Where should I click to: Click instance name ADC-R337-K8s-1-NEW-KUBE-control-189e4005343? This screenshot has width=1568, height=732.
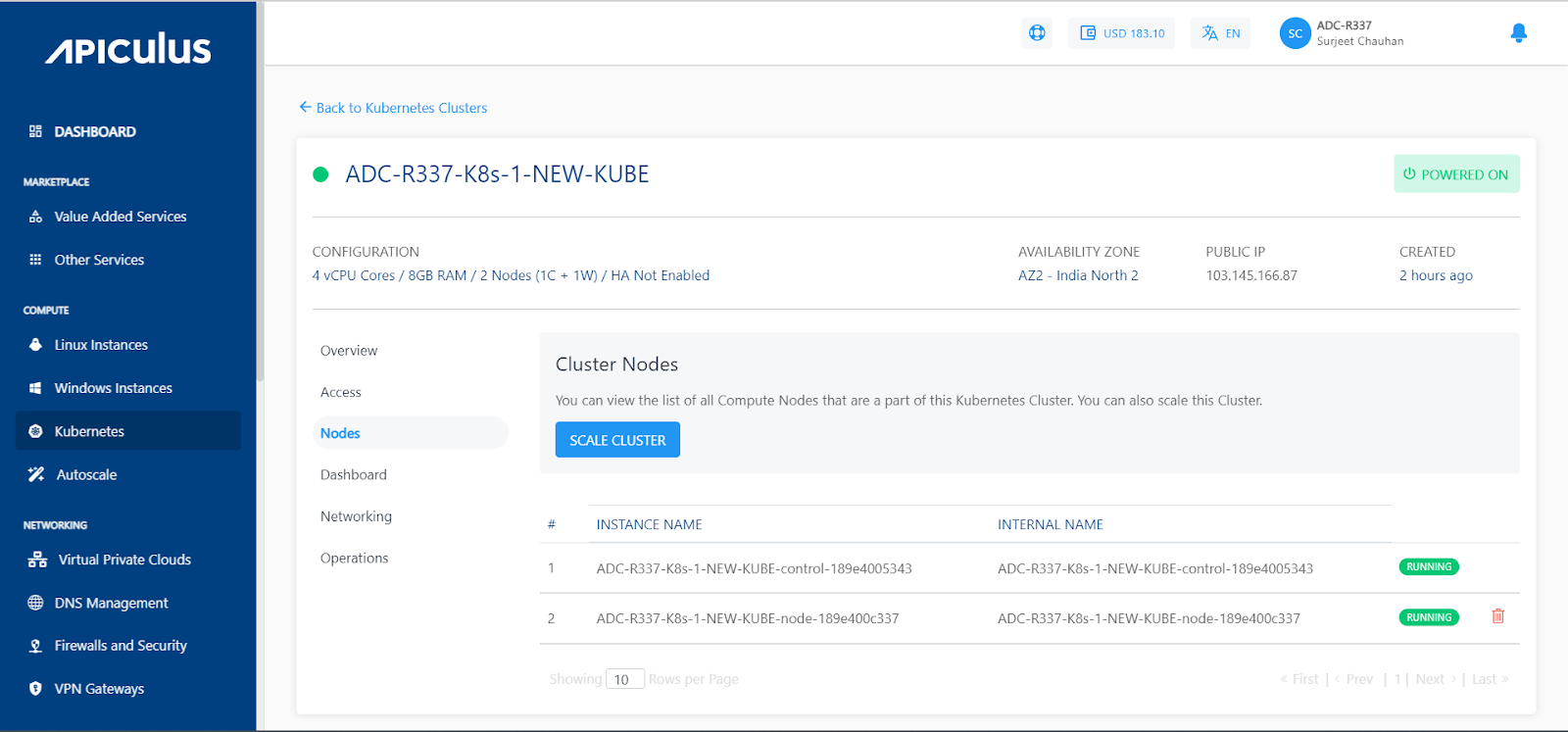[x=755, y=568]
